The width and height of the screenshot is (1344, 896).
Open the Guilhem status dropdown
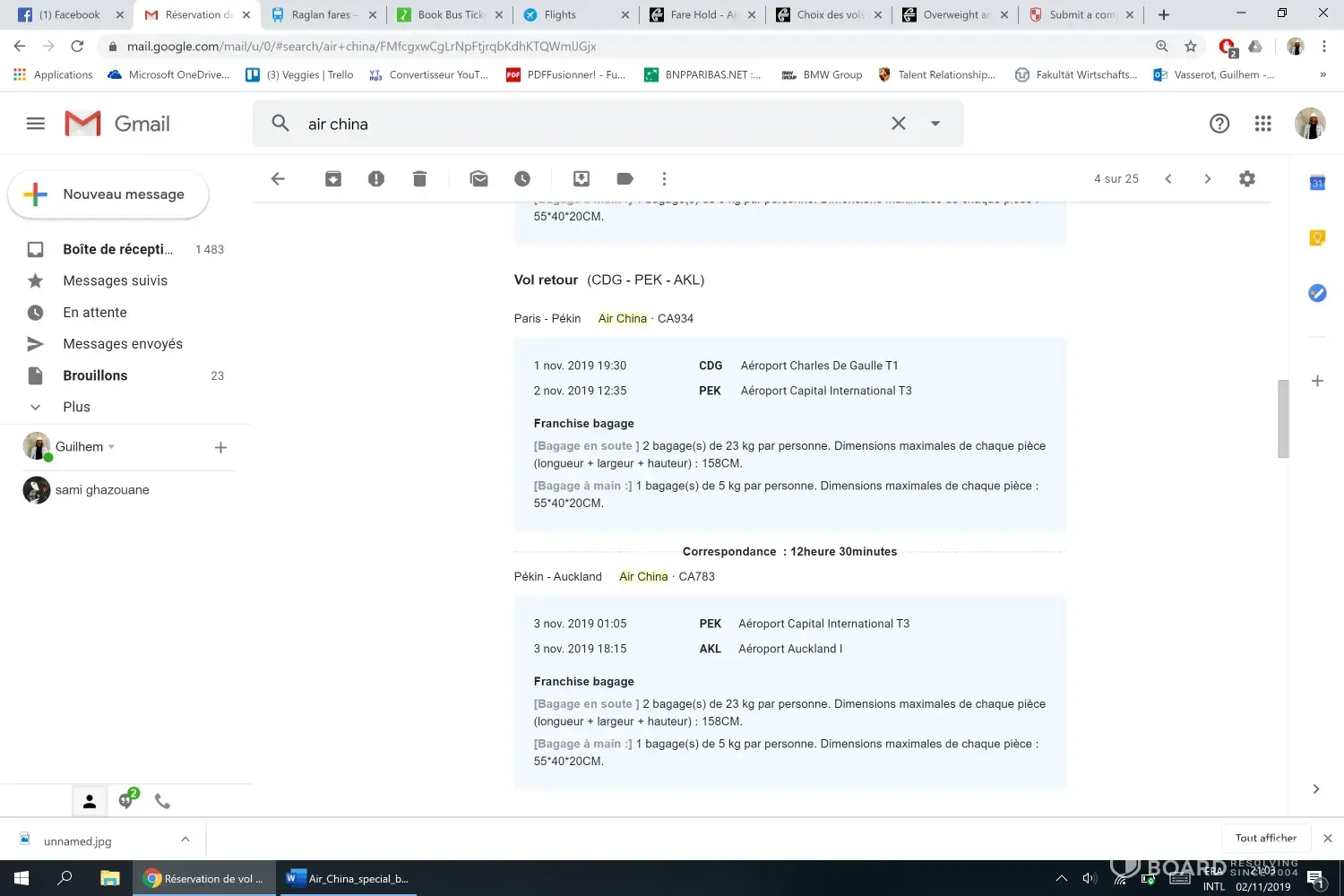point(112,447)
